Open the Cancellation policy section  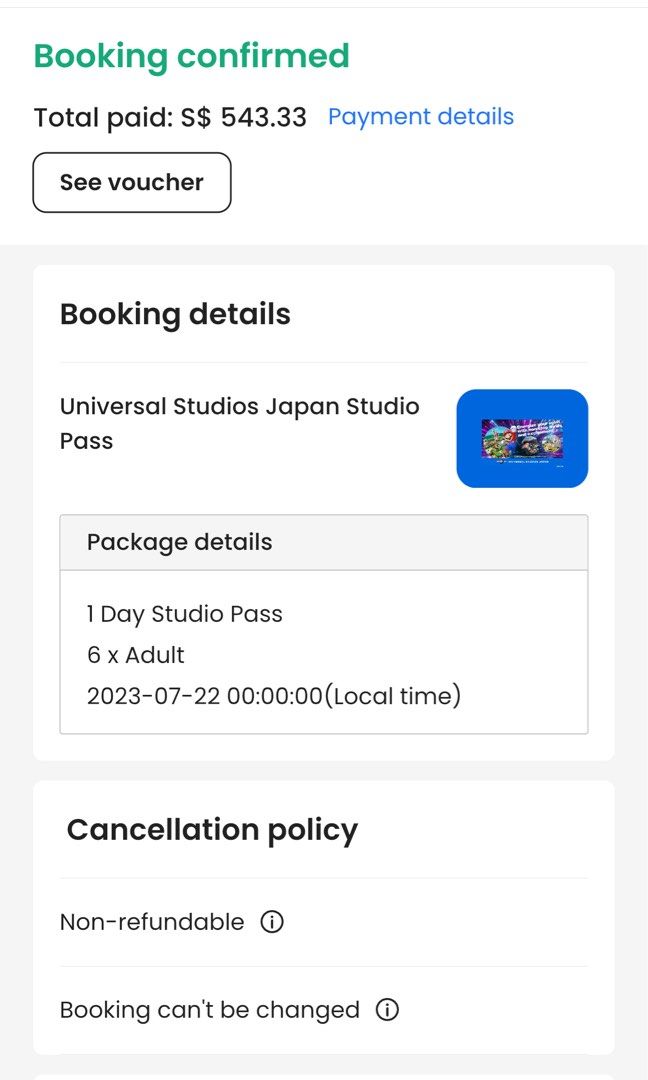[x=211, y=830]
